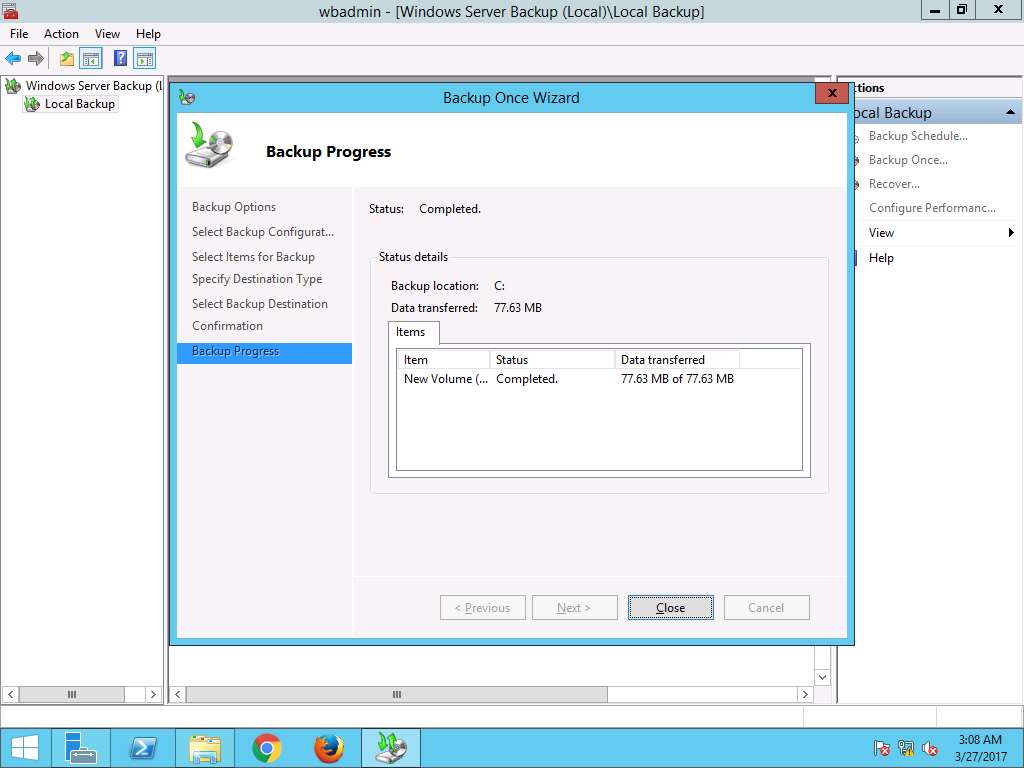Click Help in the Actions pane
This screenshot has height=768, width=1024.
pyautogui.click(x=881, y=258)
